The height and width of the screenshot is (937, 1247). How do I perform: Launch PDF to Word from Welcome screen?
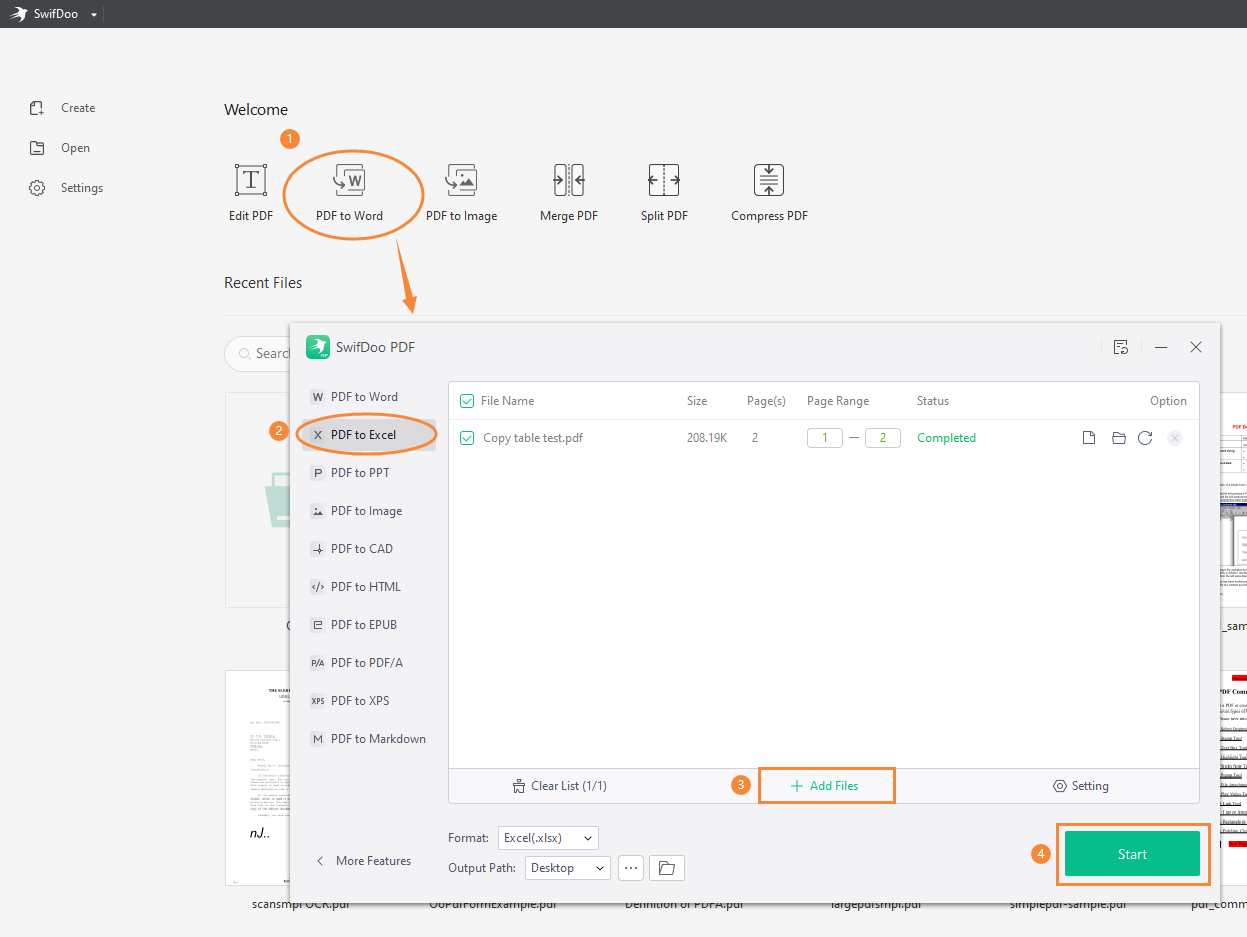click(x=349, y=193)
